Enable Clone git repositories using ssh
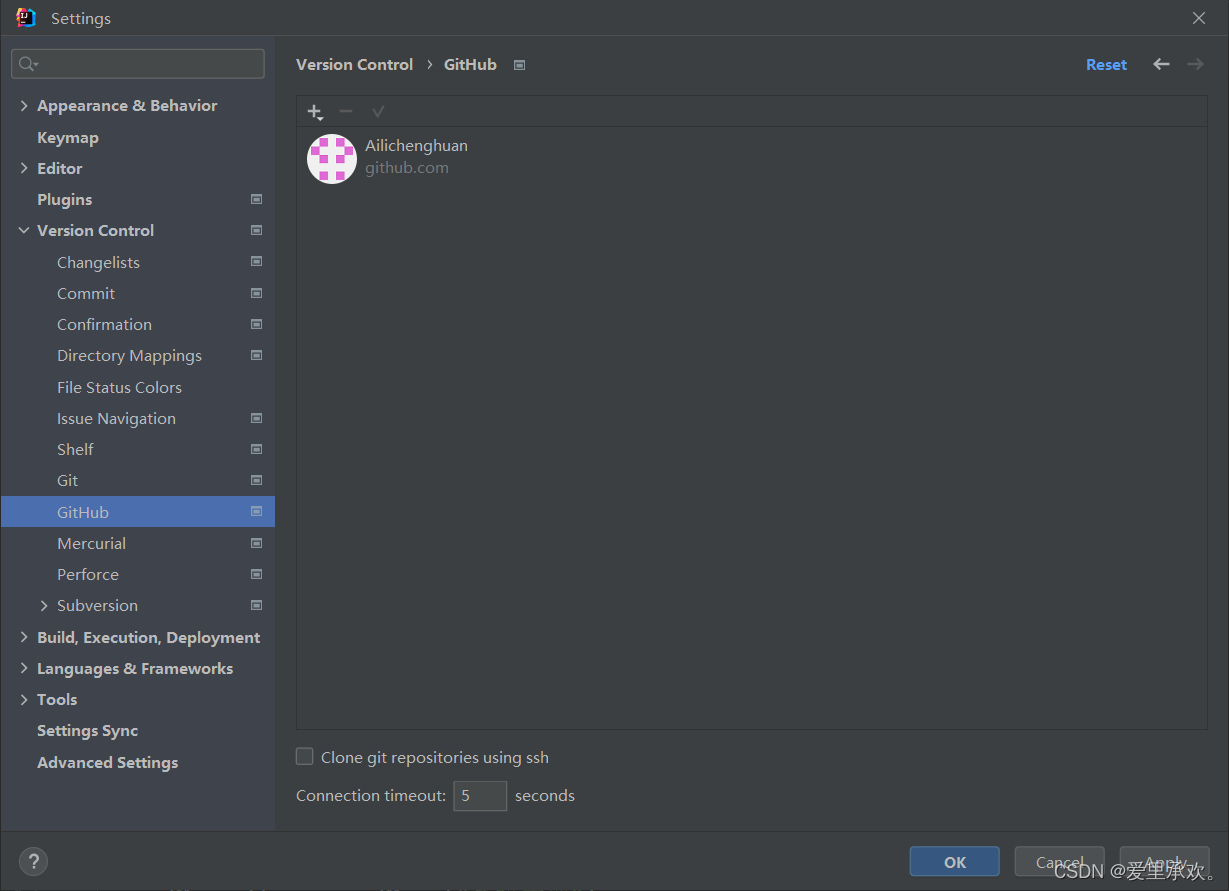Image resolution: width=1229 pixels, height=891 pixels. point(305,757)
